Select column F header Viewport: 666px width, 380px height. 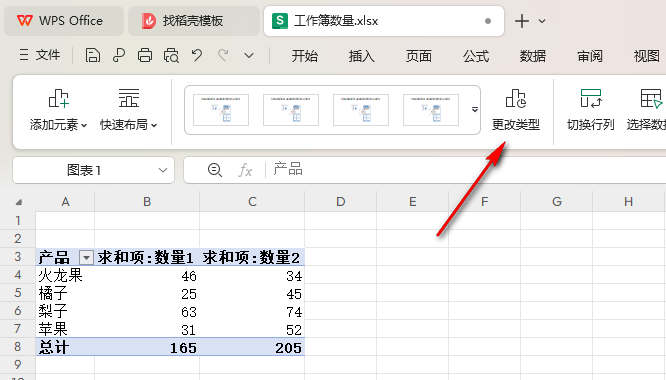pyautogui.click(x=484, y=202)
